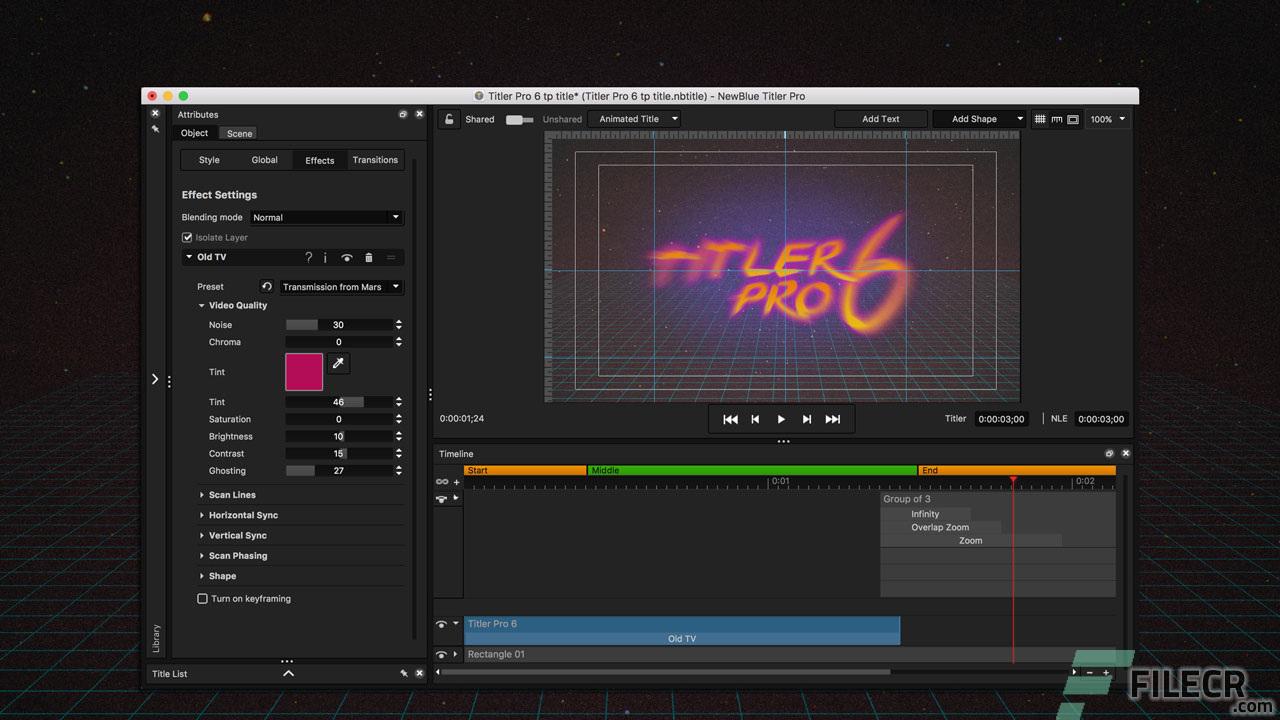Float the Attributes panel with undock icon
Screen dimensions: 1280x720
403,115
